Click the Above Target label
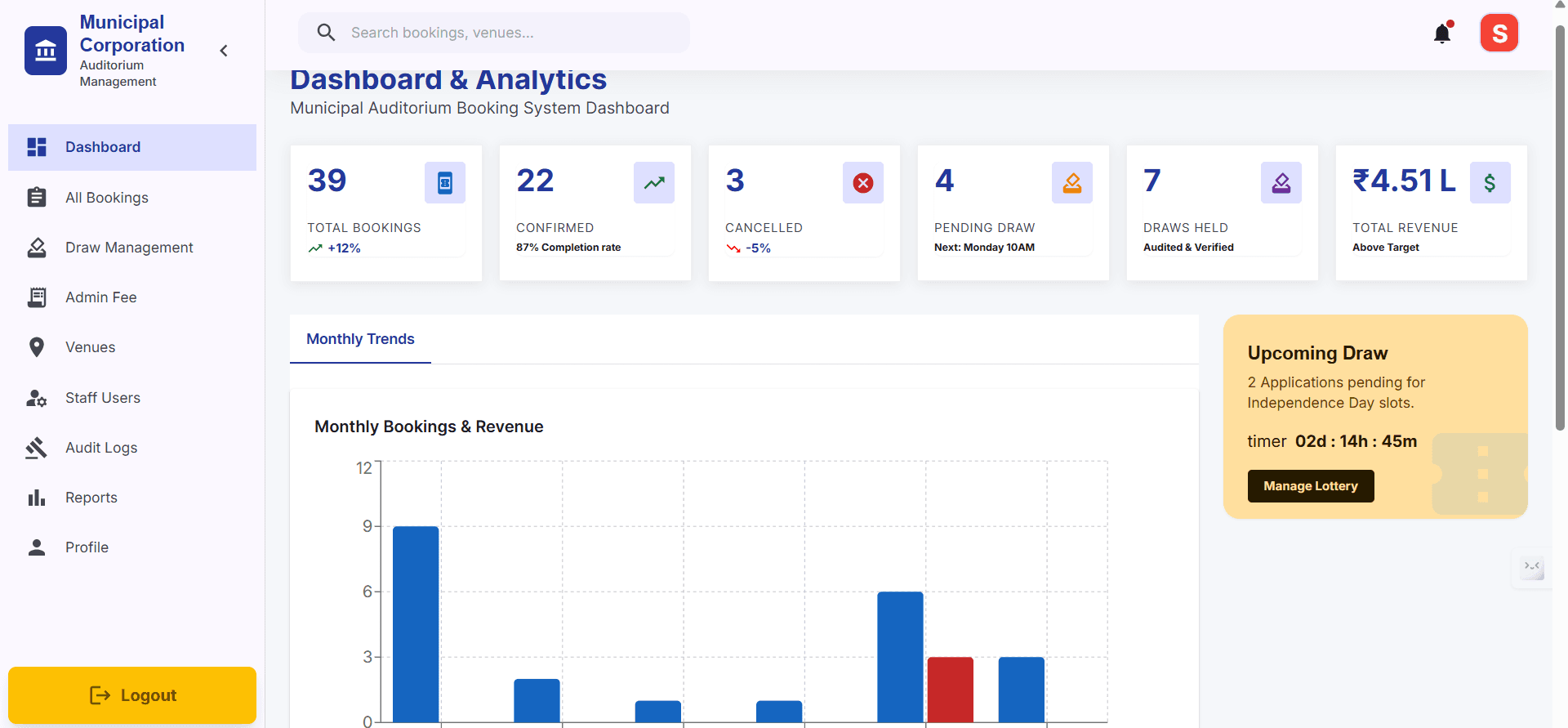1568x728 pixels. click(x=1386, y=248)
